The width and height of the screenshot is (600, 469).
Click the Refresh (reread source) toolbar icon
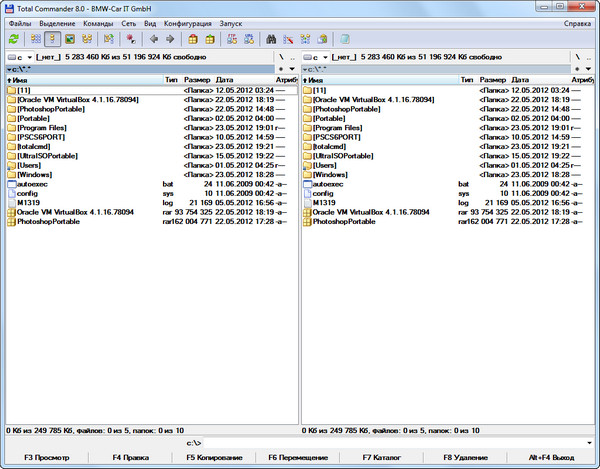coord(13,39)
